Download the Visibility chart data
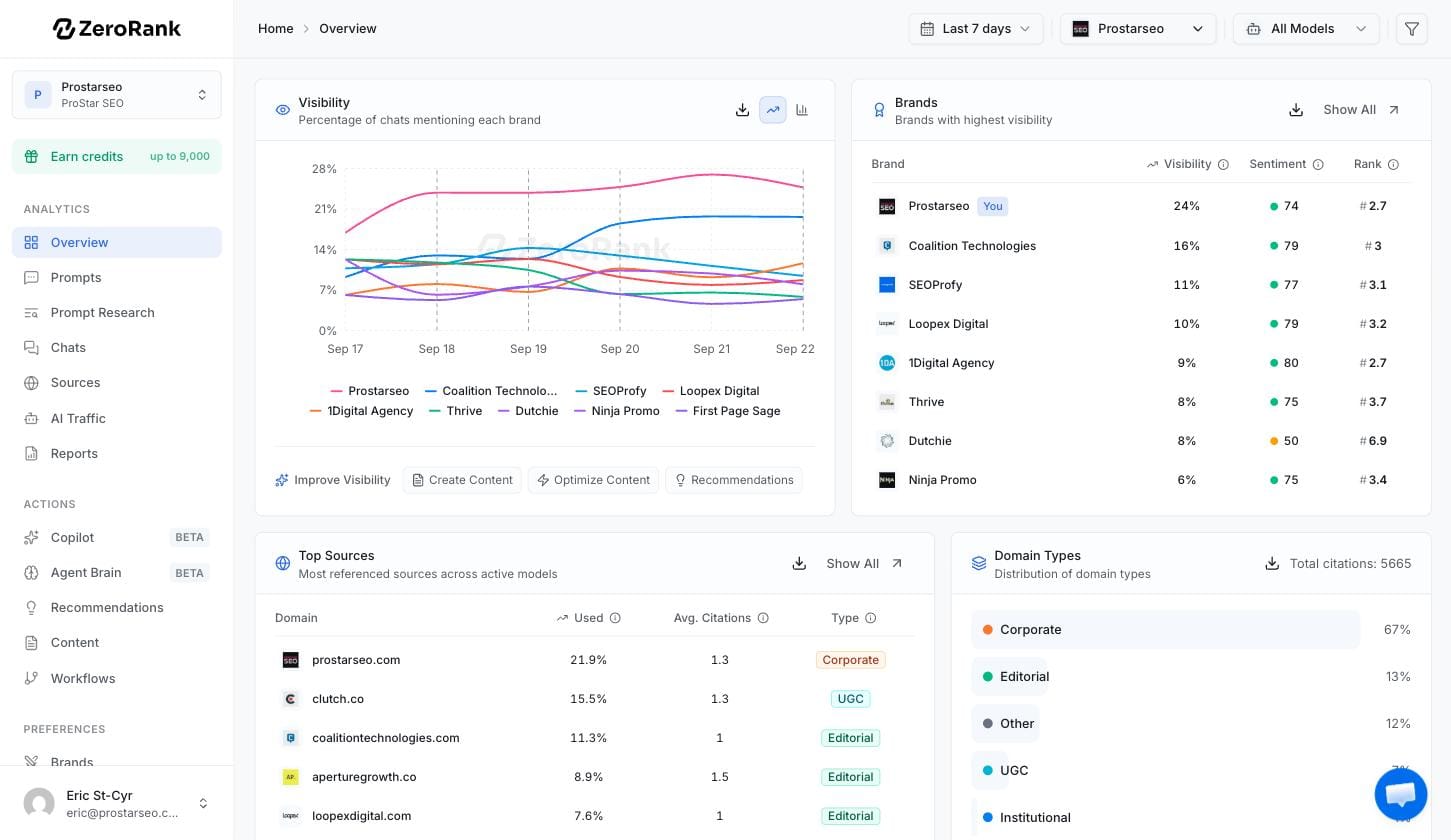 click(x=742, y=110)
